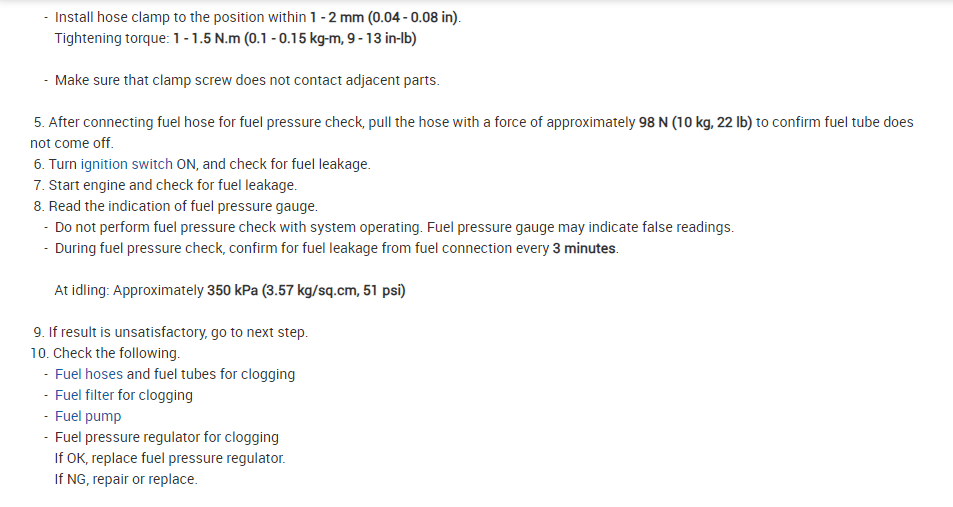Click step 7 "Start engine" line
Viewport: 953px width, 507px height.
165,185
